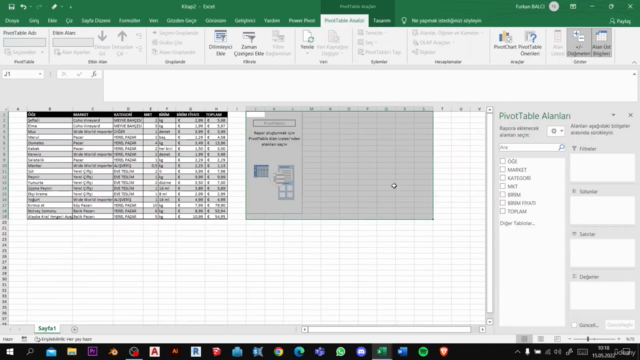Check the ÖĞE field checkbox

(503, 161)
